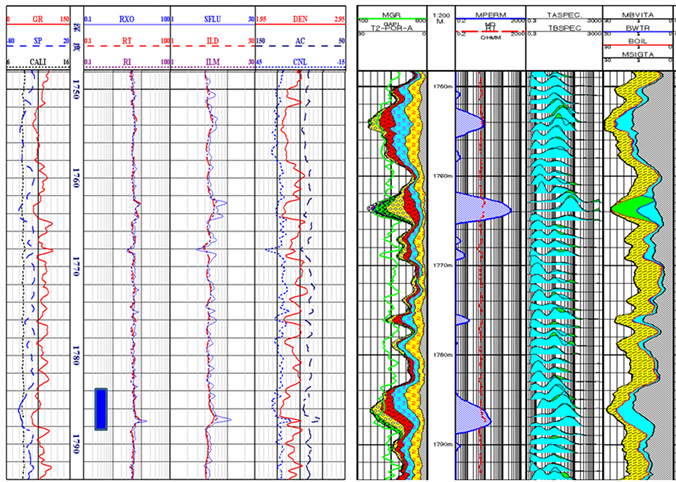Click the SFLU curve header label
The height and width of the screenshot is (482, 676).
point(210,18)
